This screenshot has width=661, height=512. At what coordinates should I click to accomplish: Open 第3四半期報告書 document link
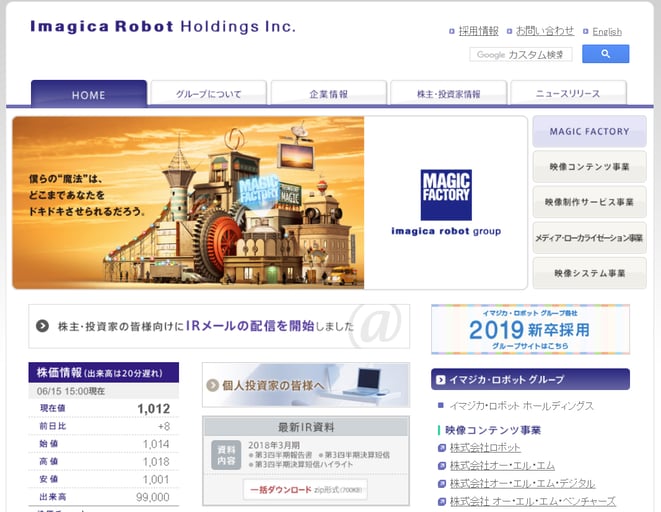[283, 455]
